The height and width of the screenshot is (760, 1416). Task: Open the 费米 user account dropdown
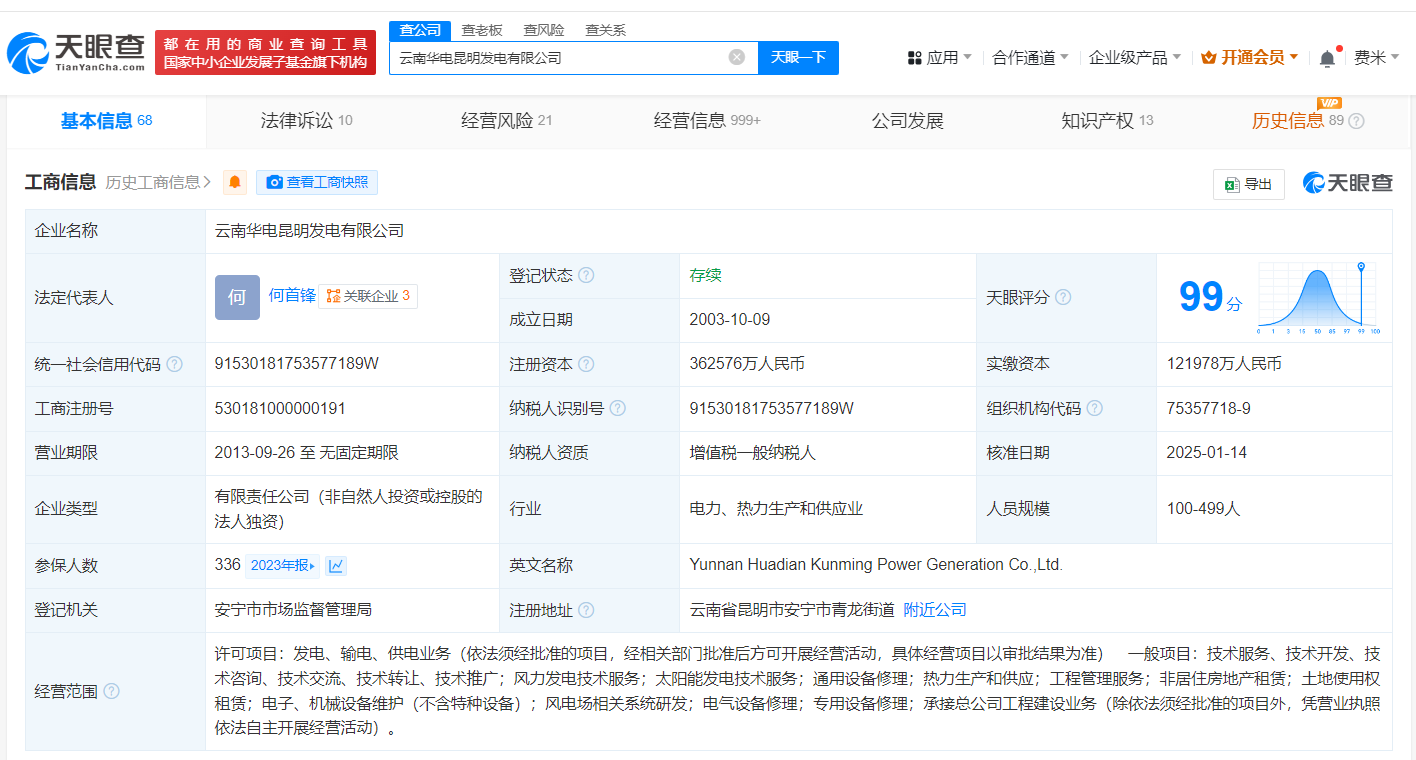tap(1376, 58)
